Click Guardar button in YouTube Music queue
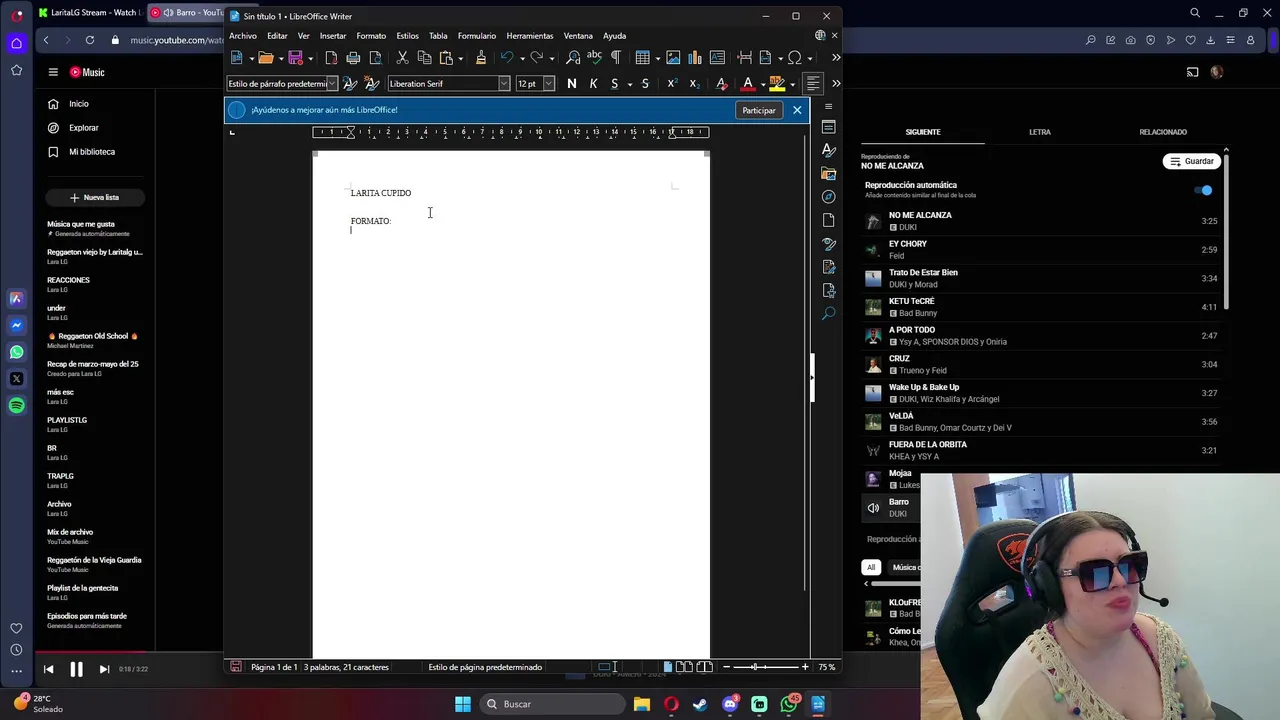This screenshot has width=1280, height=720. (1191, 161)
